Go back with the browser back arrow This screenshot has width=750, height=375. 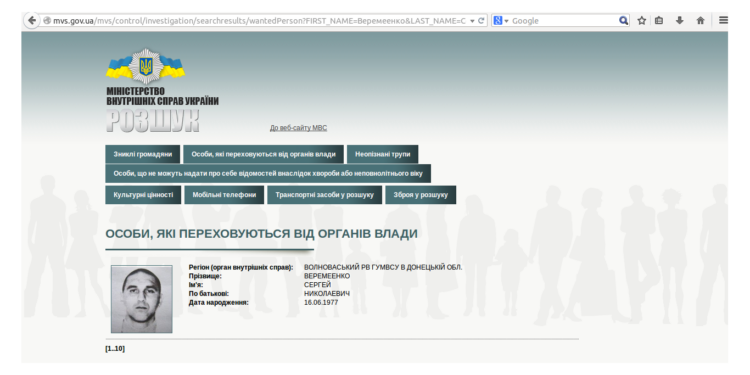coord(32,21)
